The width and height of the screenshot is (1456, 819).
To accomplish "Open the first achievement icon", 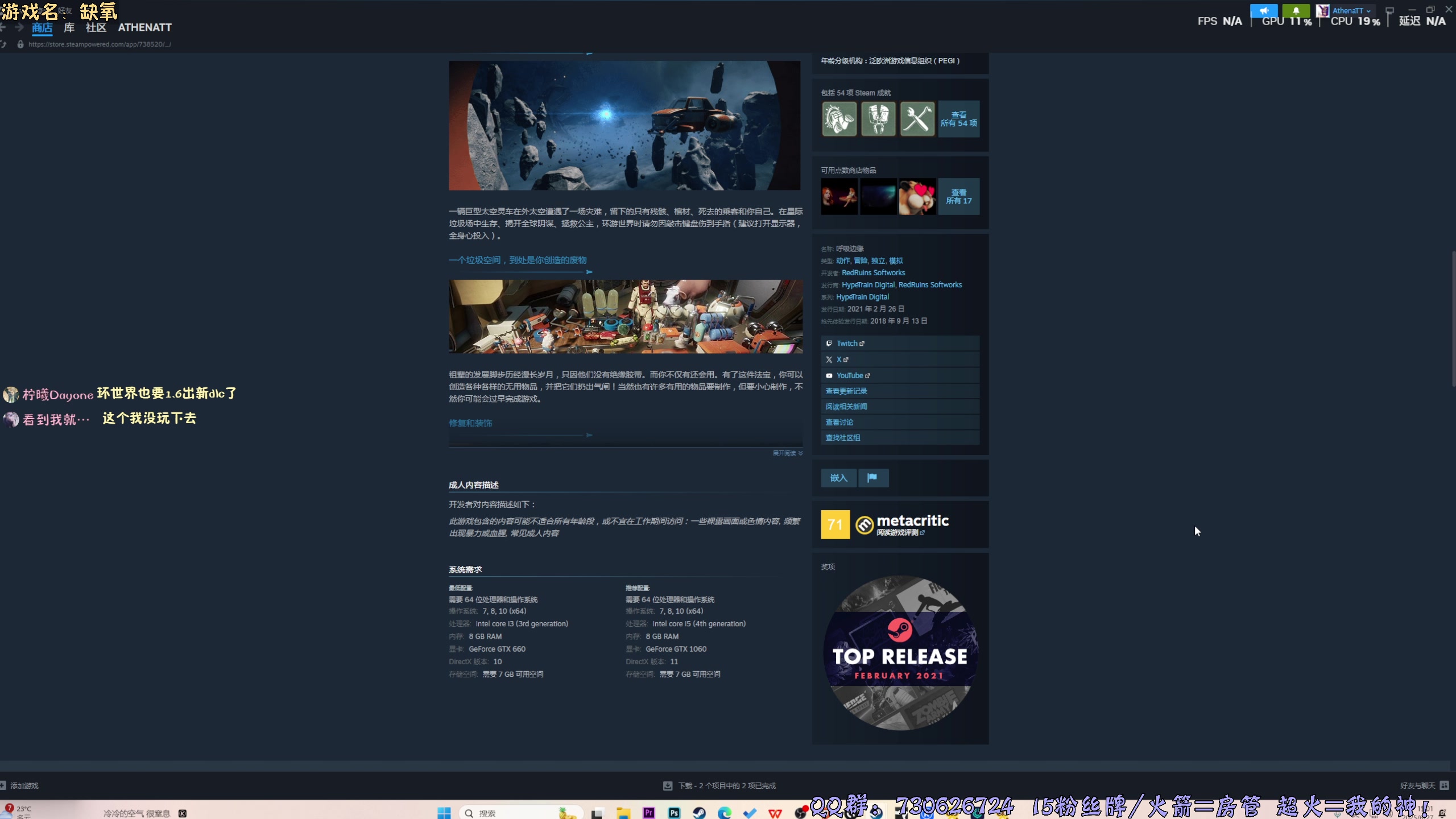I will click(839, 119).
